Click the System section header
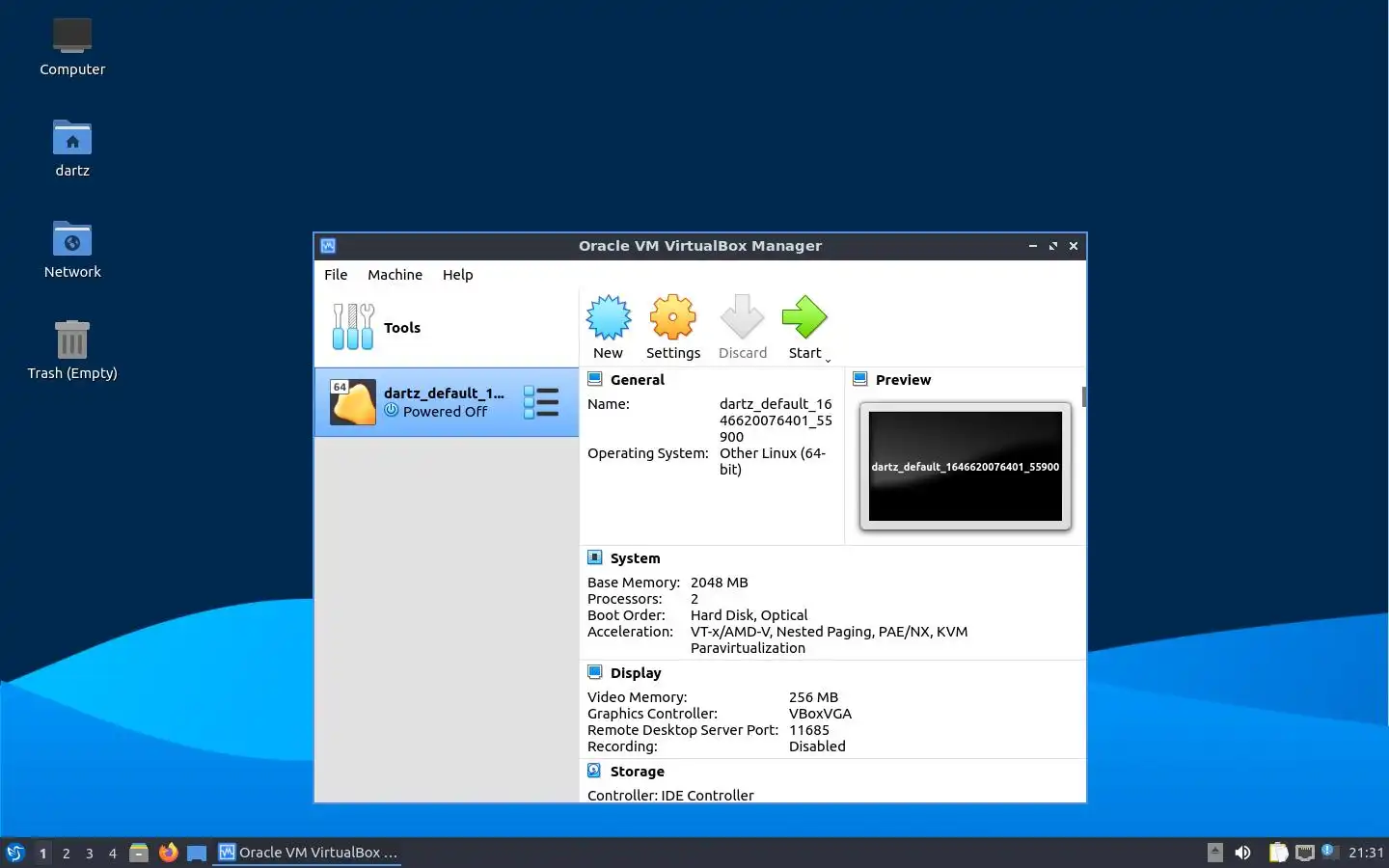 point(636,558)
